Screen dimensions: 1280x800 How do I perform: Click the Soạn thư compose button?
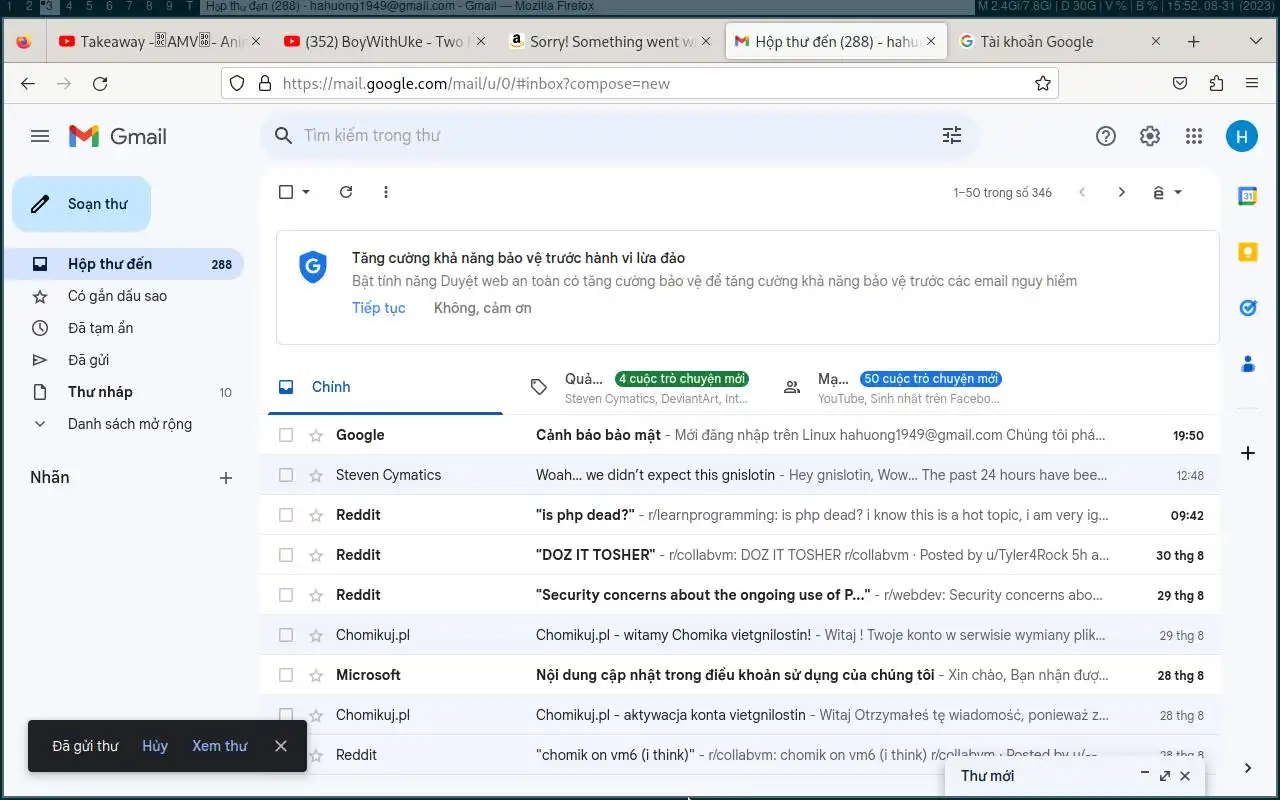click(x=82, y=204)
